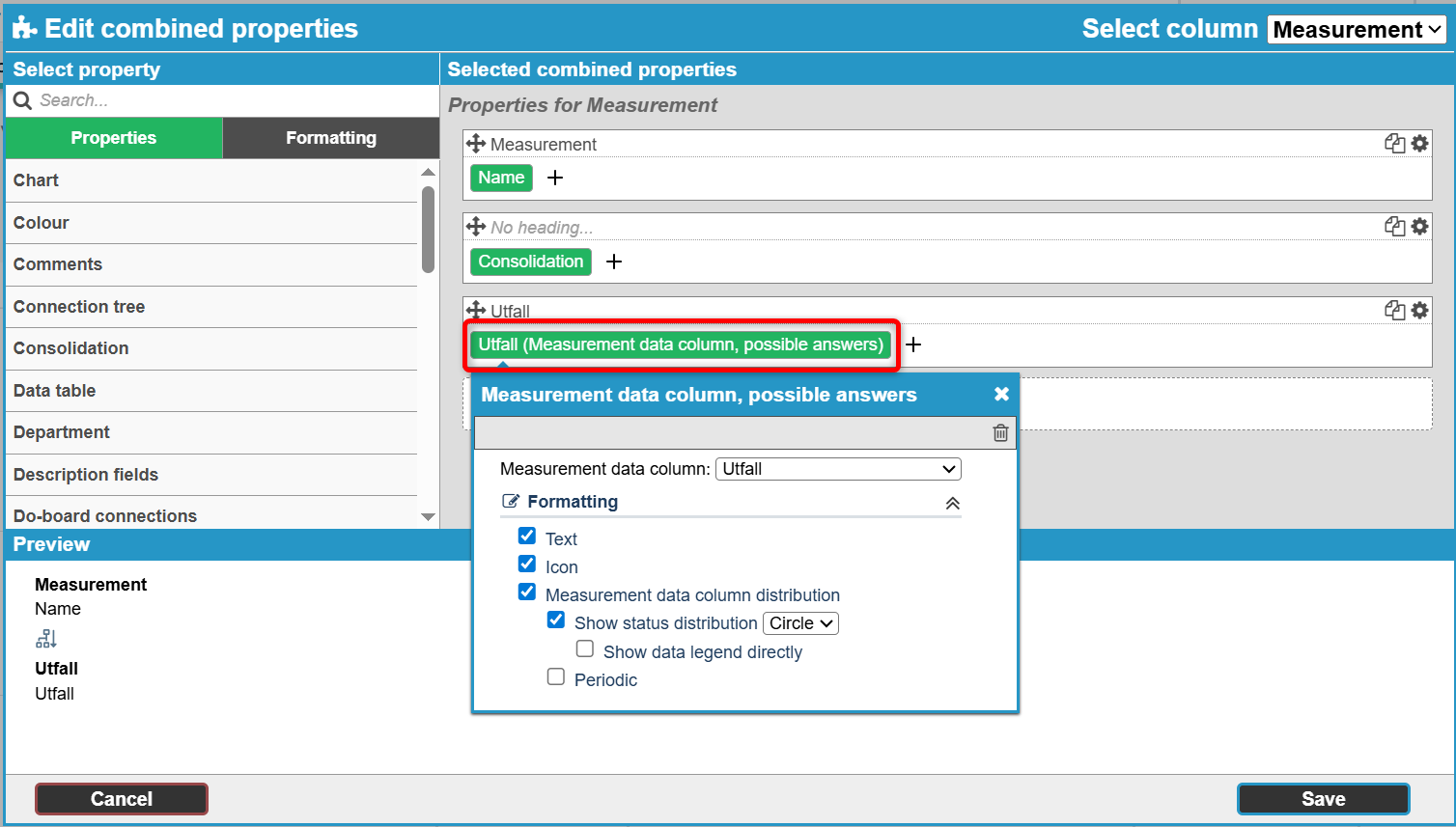Viewport: 1456px width, 827px height.
Task: Collapse the Formatting section chevron
Action: click(952, 503)
